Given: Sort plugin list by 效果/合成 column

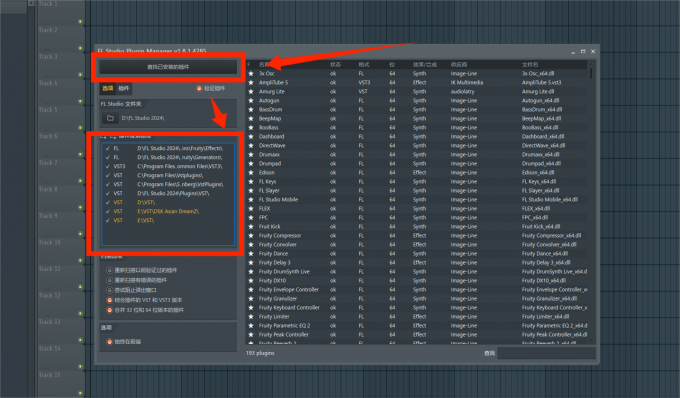Looking at the screenshot, I should [425, 65].
